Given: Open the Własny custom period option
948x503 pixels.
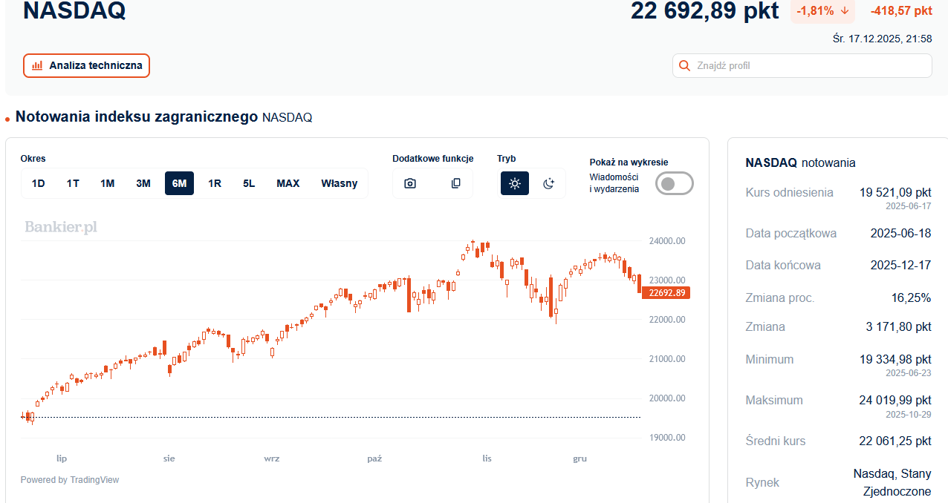Looking at the screenshot, I should pos(339,183).
